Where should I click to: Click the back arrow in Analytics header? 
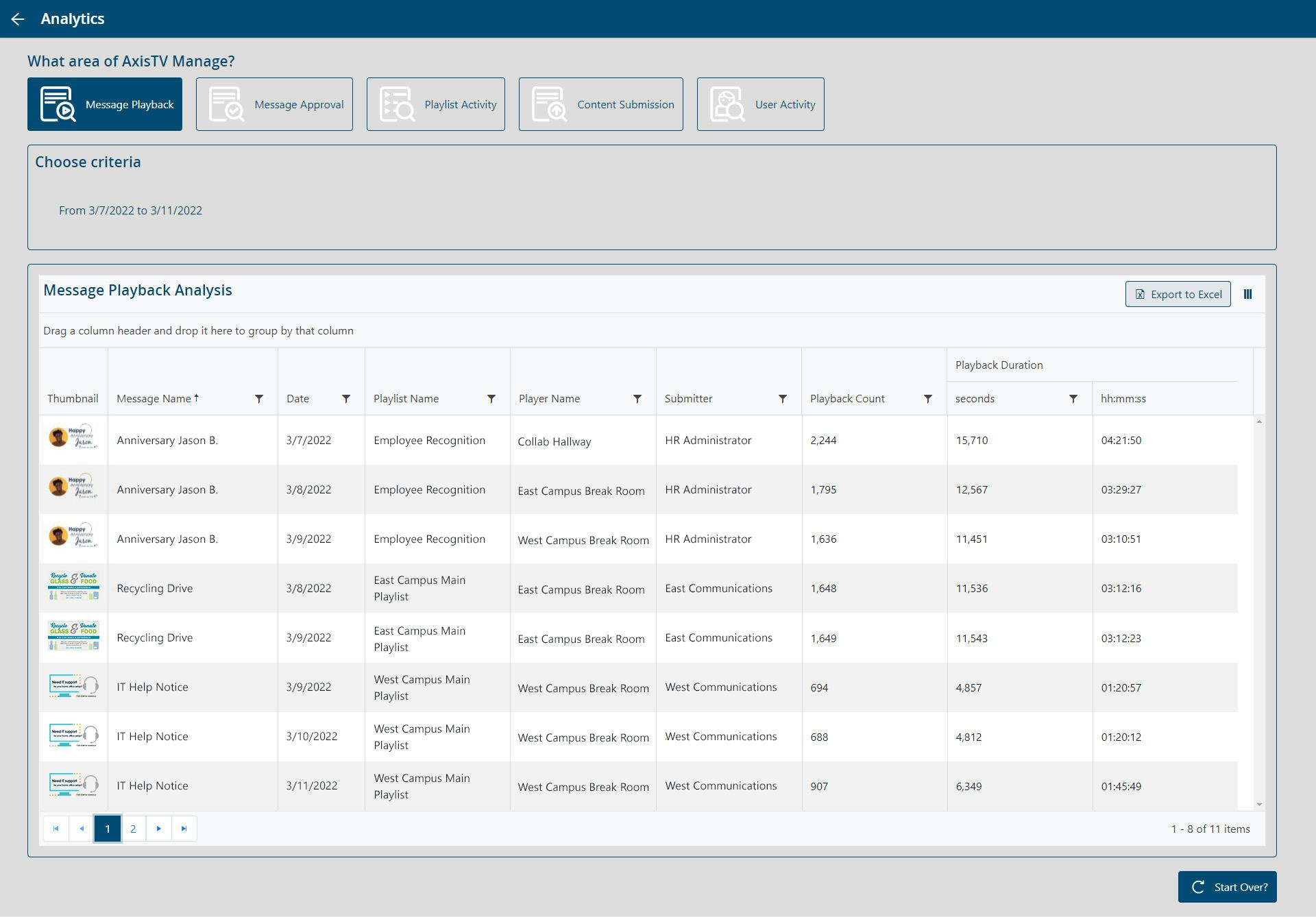click(x=18, y=19)
